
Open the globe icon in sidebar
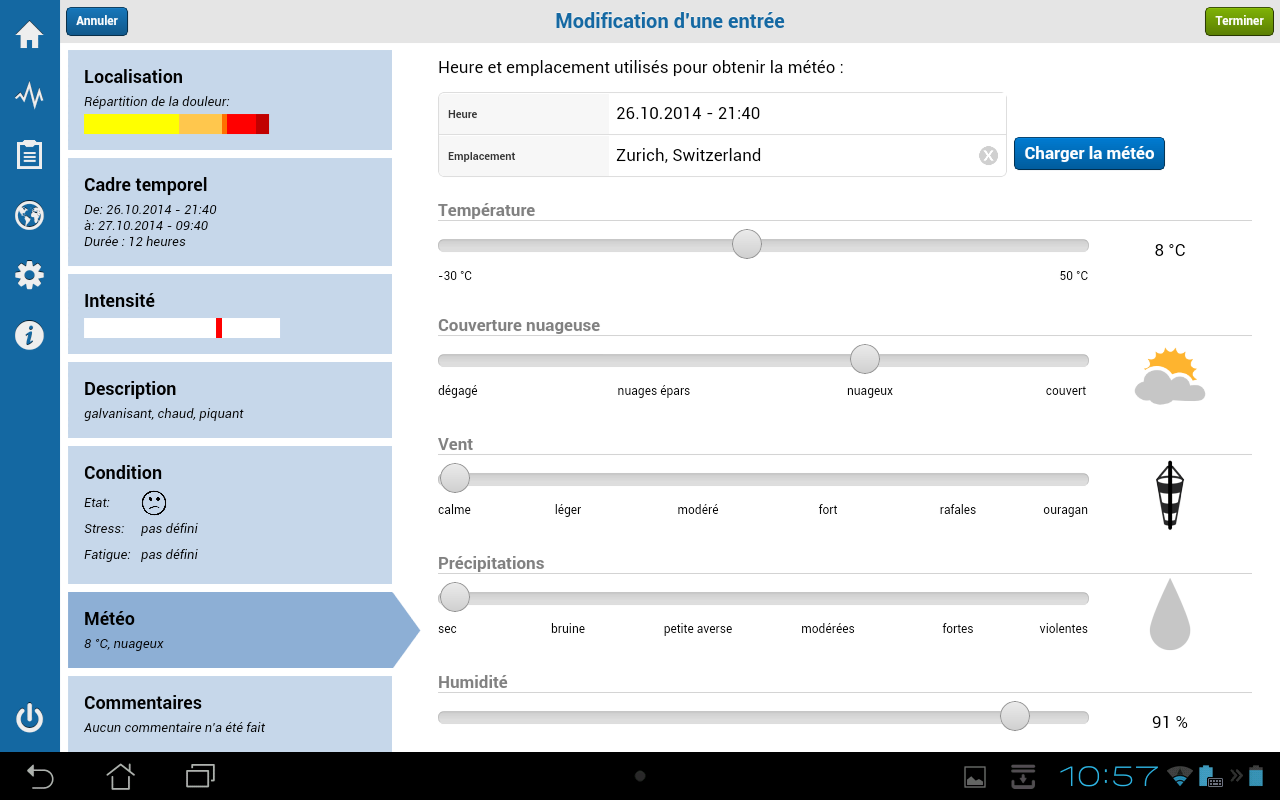29,215
